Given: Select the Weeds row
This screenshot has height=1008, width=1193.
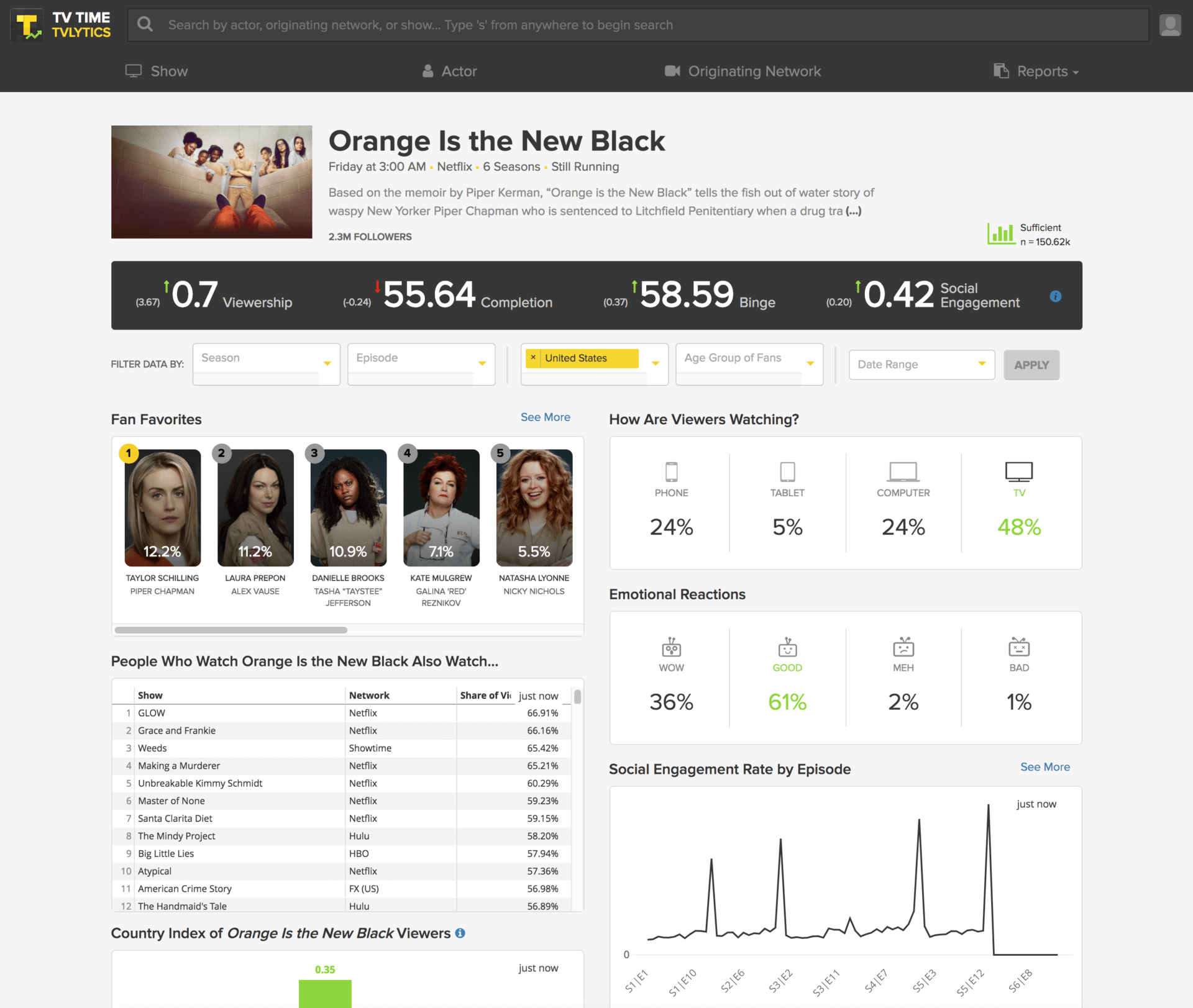Looking at the screenshot, I should pyautogui.click(x=342, y=748).
